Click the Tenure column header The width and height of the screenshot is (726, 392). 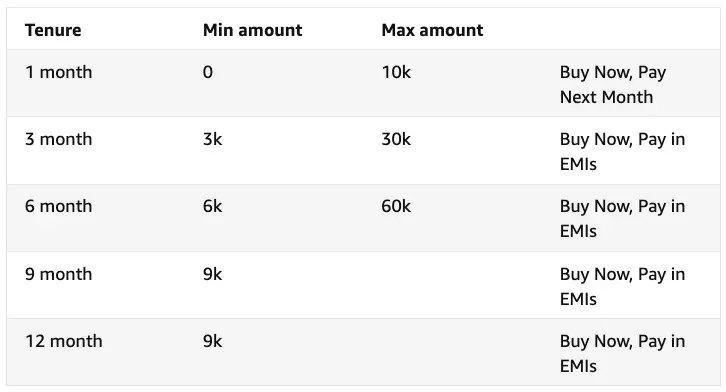[53, 30]
